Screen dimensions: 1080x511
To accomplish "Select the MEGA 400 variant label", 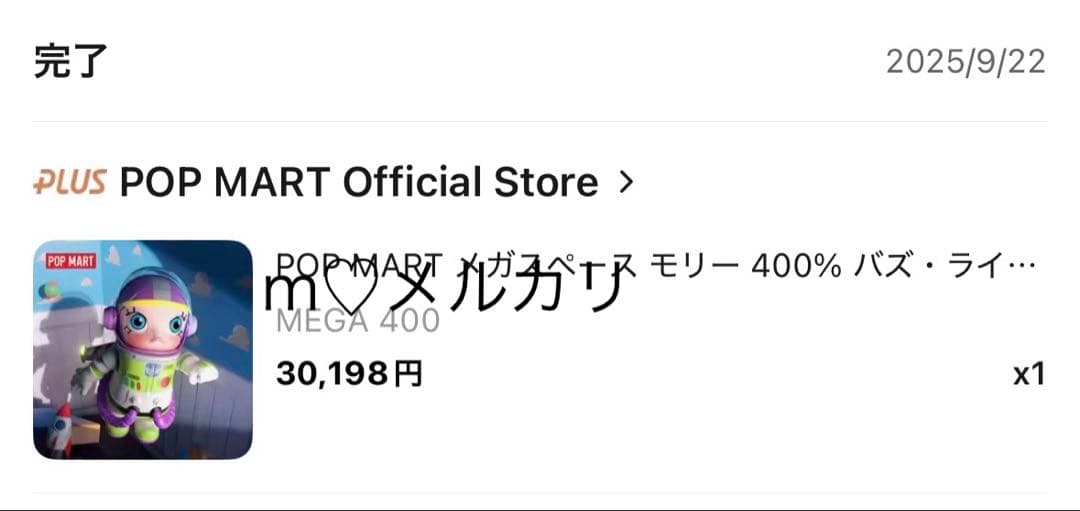I will pos(357,321).
